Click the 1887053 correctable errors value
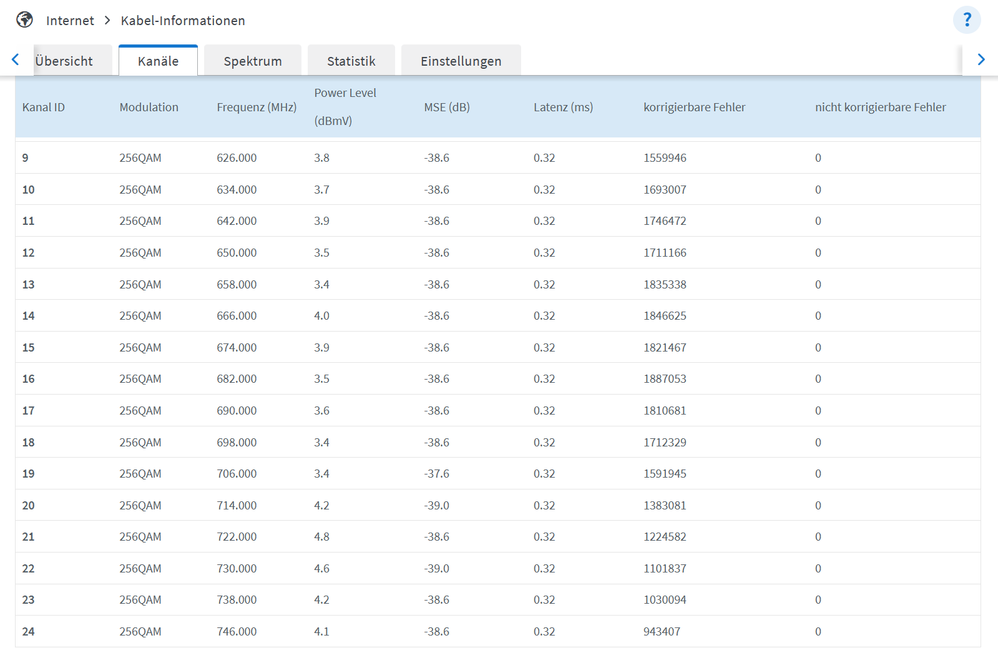 (x=665, y=379)
